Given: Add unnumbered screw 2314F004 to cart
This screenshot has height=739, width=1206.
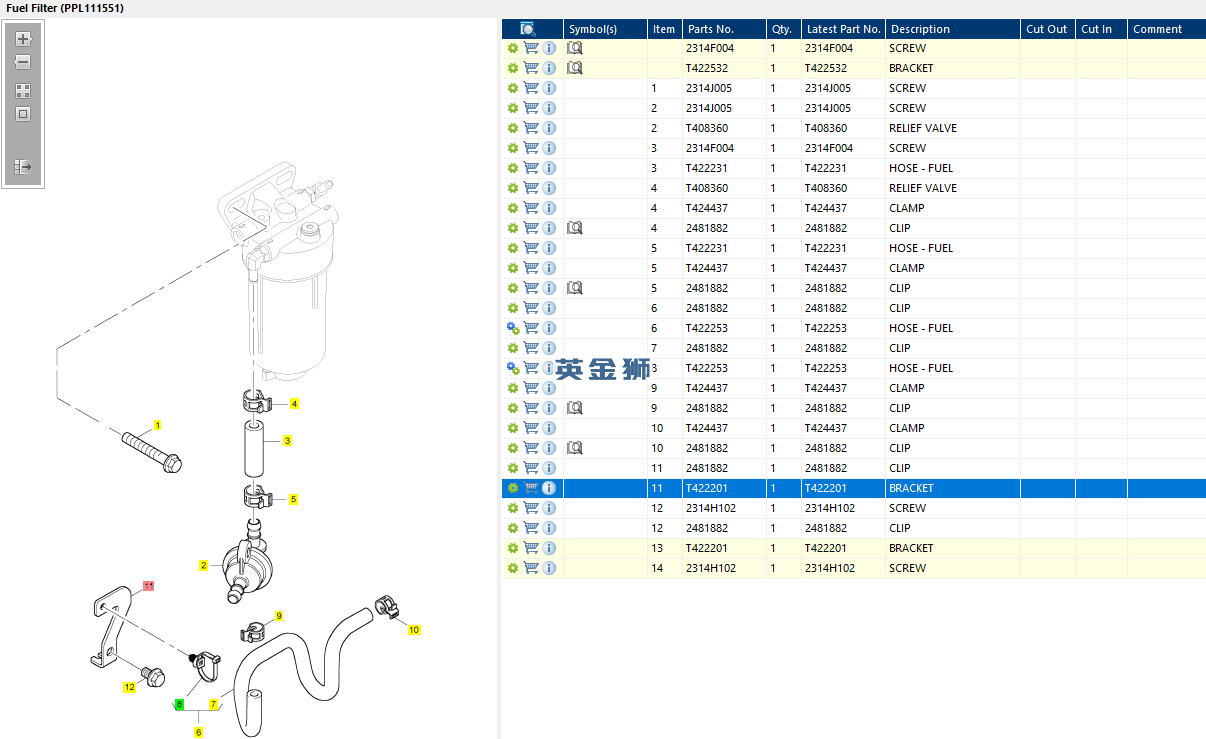Looking at the screenshot, I should pos(531,48).
